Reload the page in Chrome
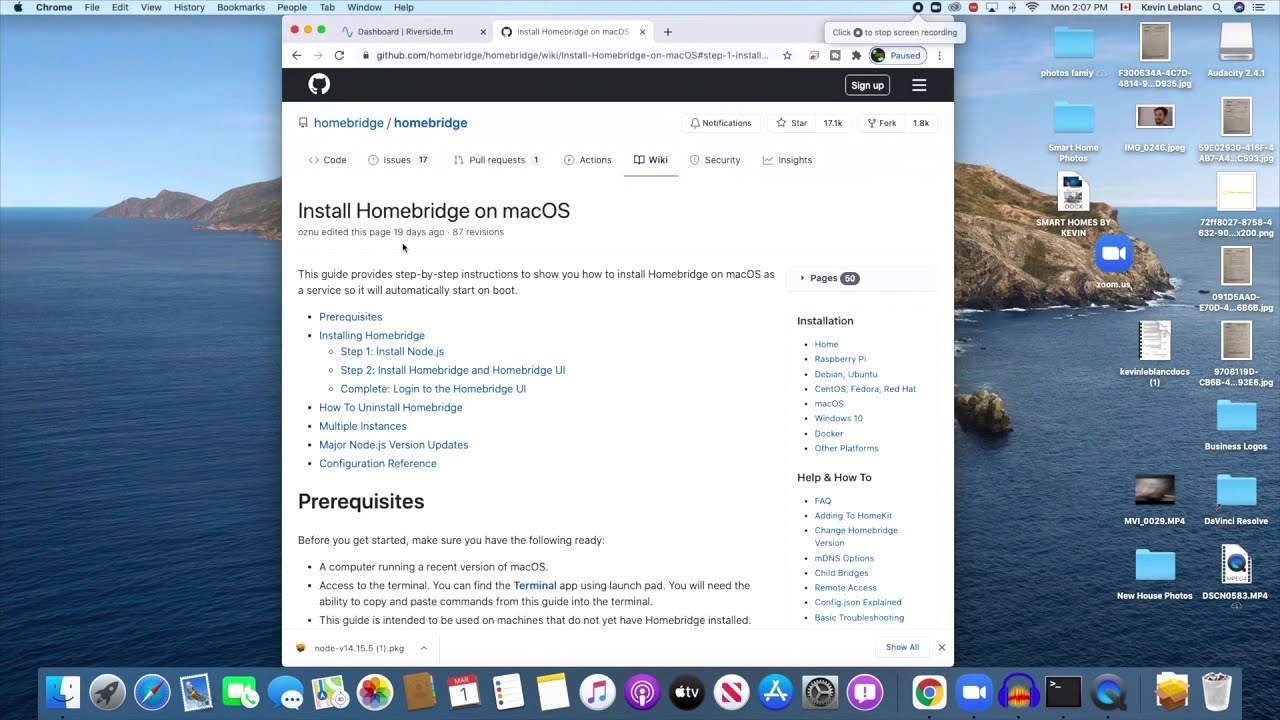Viewport: 1280px width, 720px height. [339, 55]
